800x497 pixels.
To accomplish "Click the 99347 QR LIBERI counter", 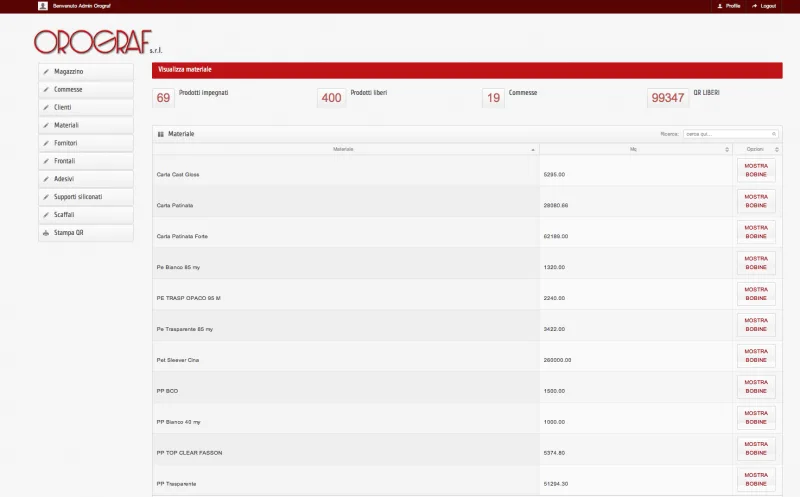I will coord(668,98).
